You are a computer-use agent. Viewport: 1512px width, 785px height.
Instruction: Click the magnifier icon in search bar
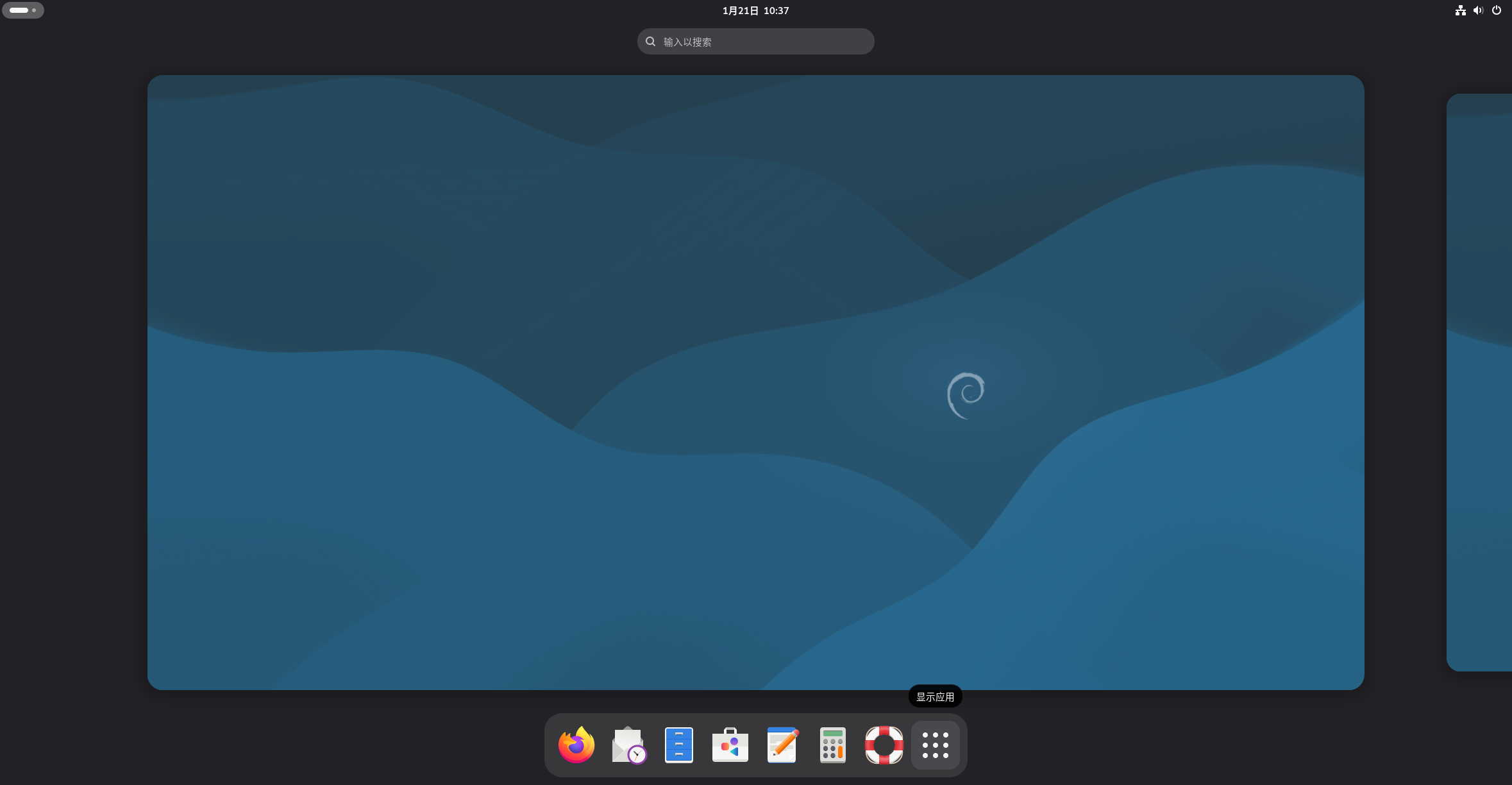pyautogui.click(x=650, y=42)
